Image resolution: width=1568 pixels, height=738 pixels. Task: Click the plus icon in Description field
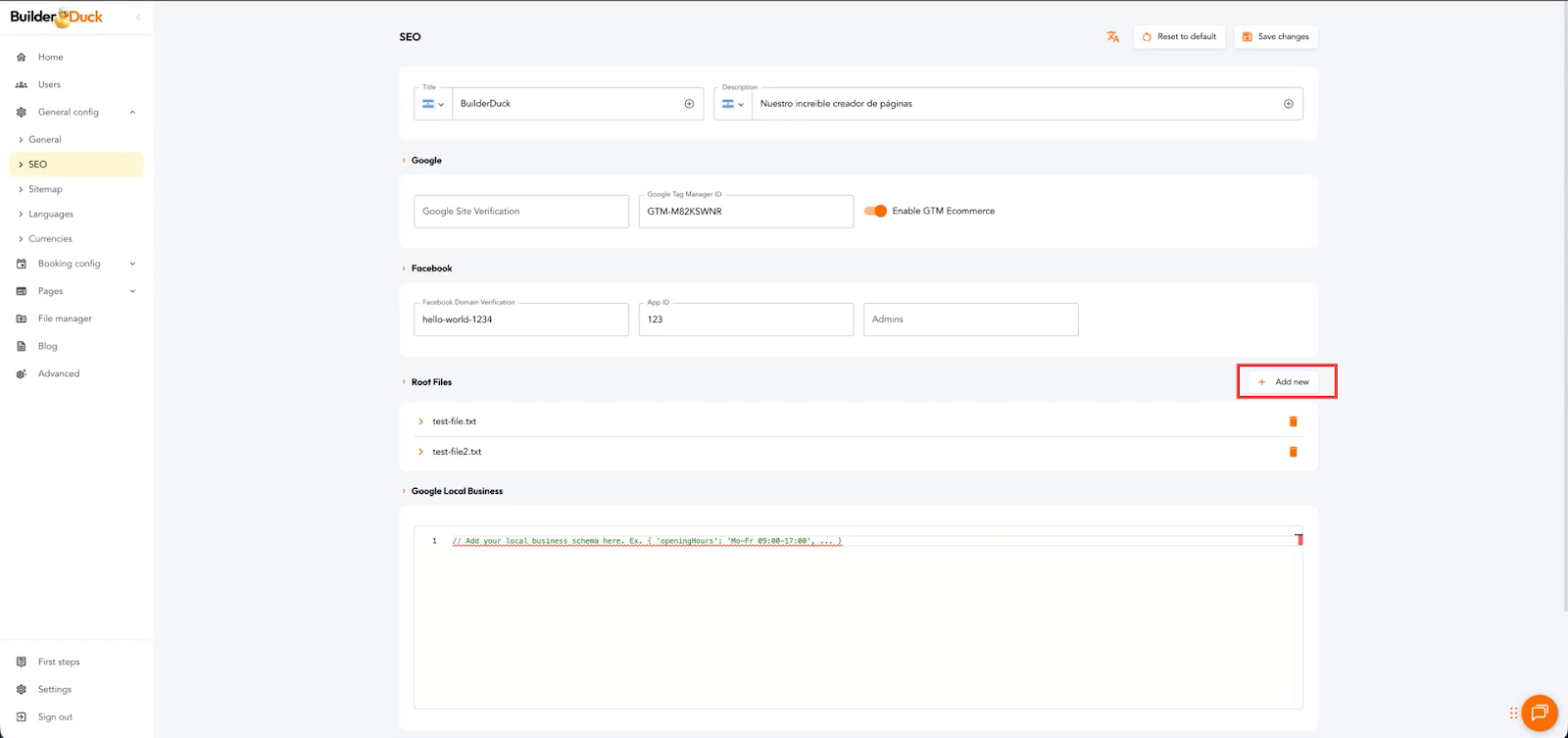click(x=1288, y=104)
